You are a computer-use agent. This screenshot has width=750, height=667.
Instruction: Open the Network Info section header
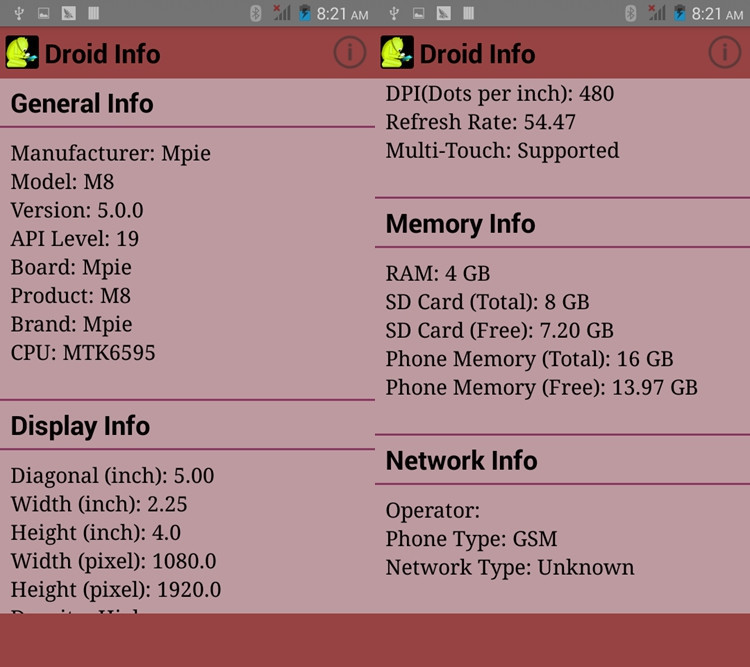coord(462,461)
